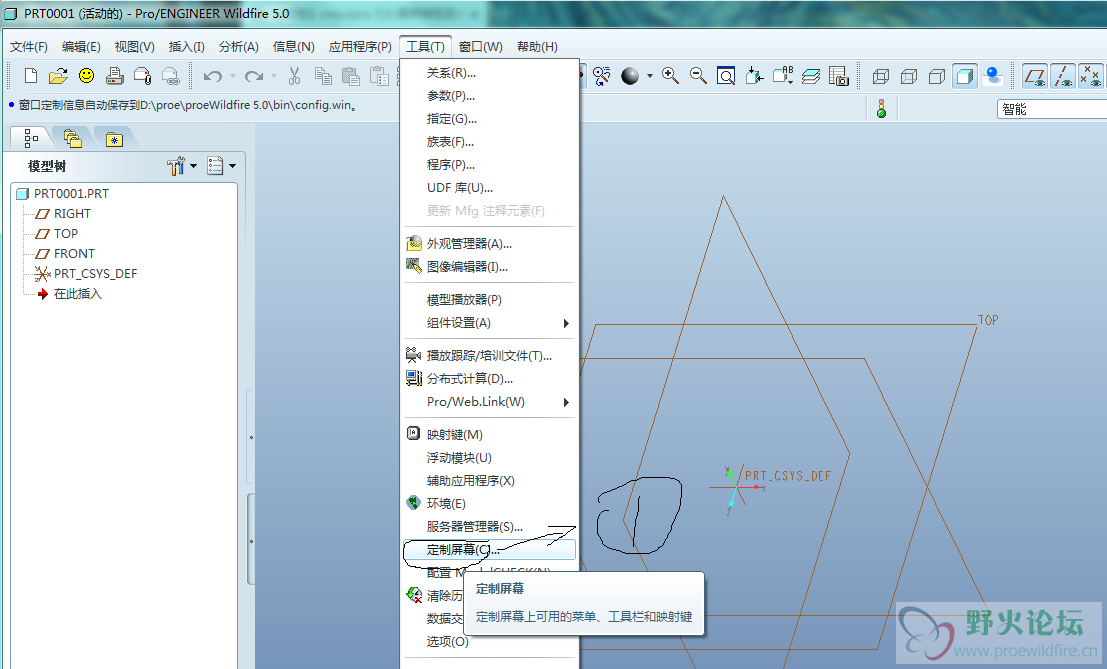This screenshot has width=1107, height=669.
Task: Open the view manager icon
Action: click(x=839, y=76)
